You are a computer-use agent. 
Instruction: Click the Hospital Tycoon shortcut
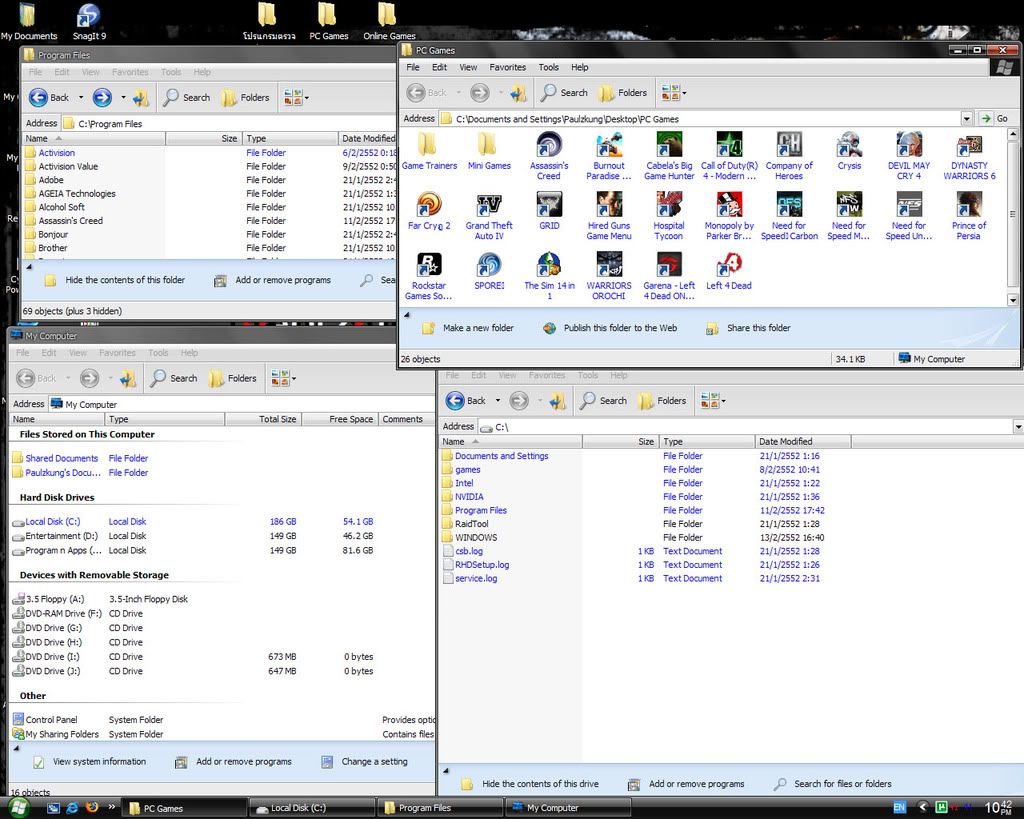pyautogui.click(x=669, y=206)
